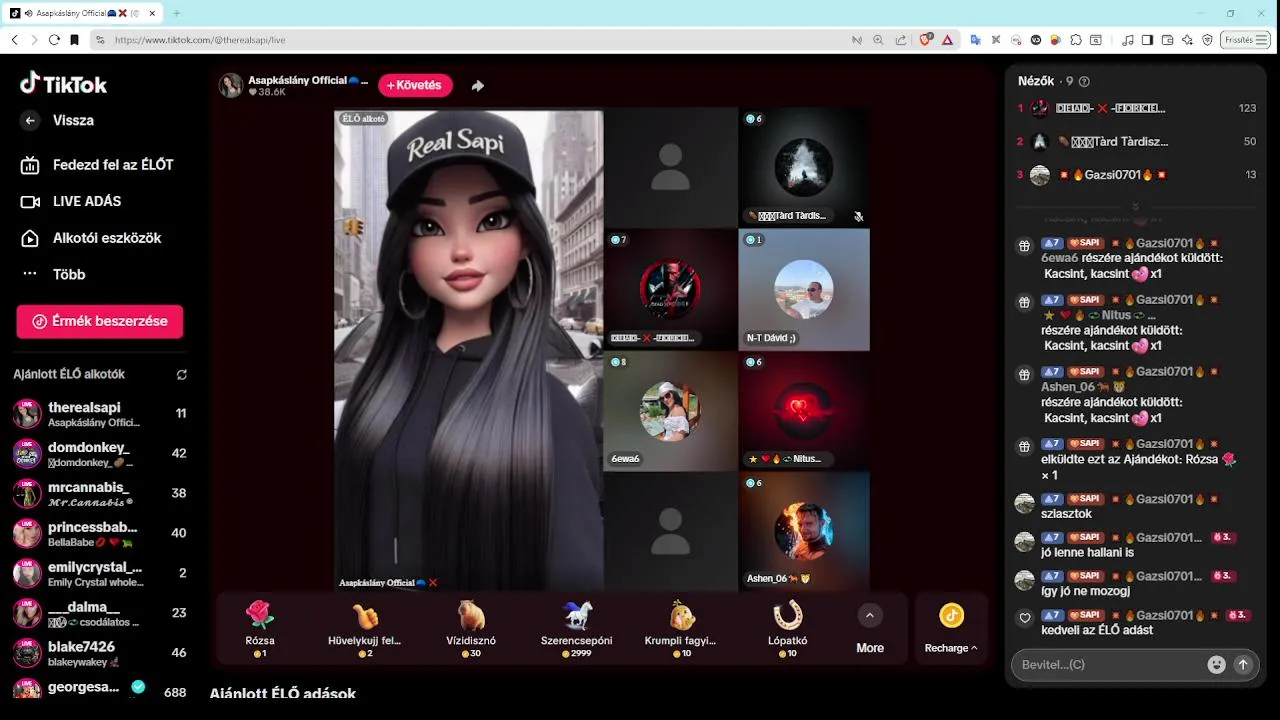
Task: Select the 6ewa6 guest tile
Action: (671, 411)
